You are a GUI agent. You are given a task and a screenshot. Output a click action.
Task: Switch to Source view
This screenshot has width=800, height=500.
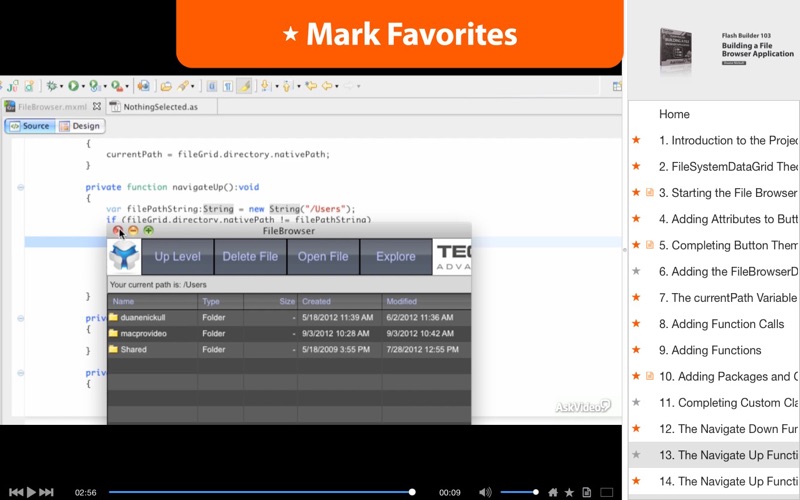point(30,126)
